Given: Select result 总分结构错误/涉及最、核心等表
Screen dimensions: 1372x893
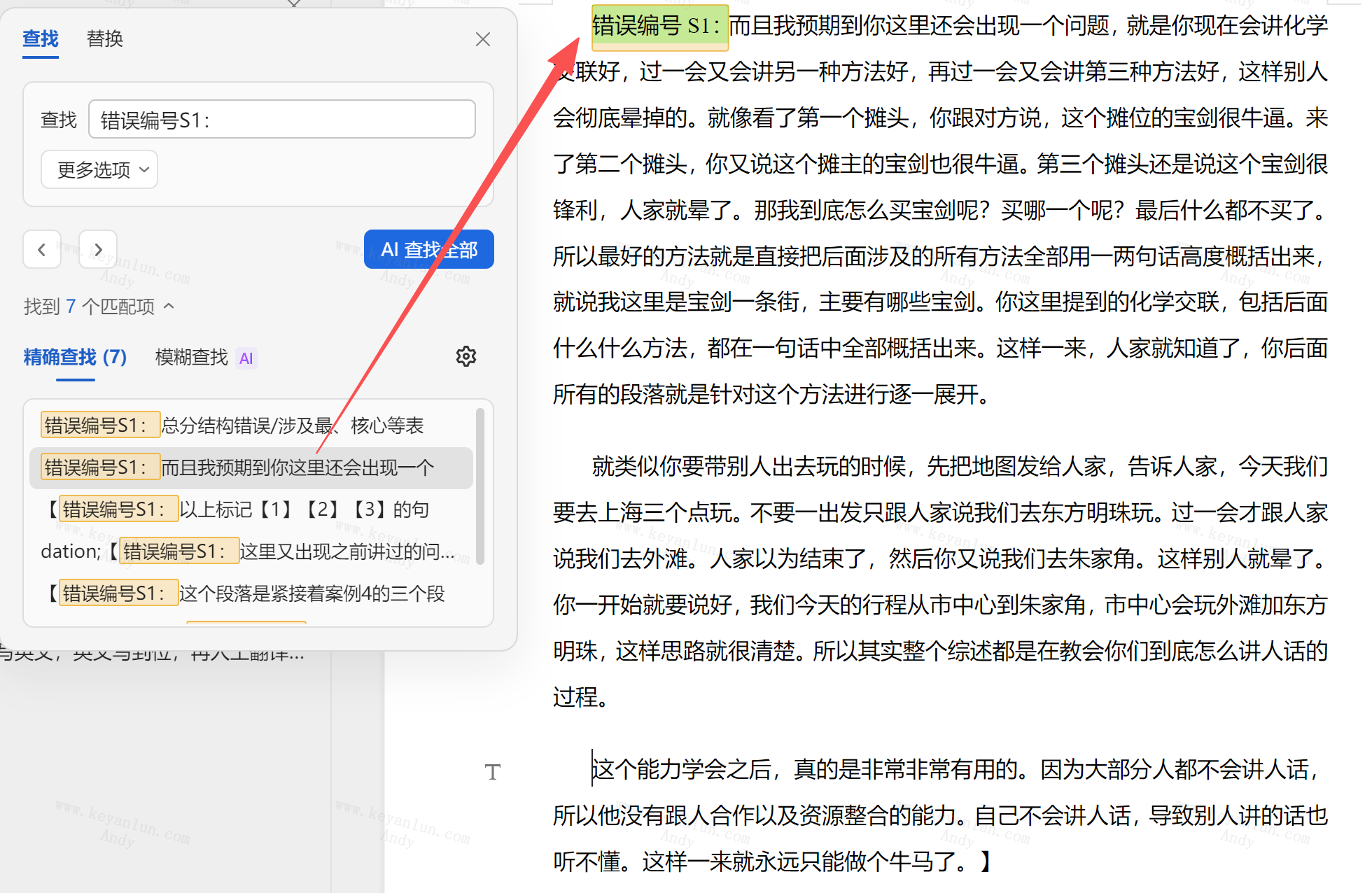Looking at the screenshot, I should click(252, 426).
